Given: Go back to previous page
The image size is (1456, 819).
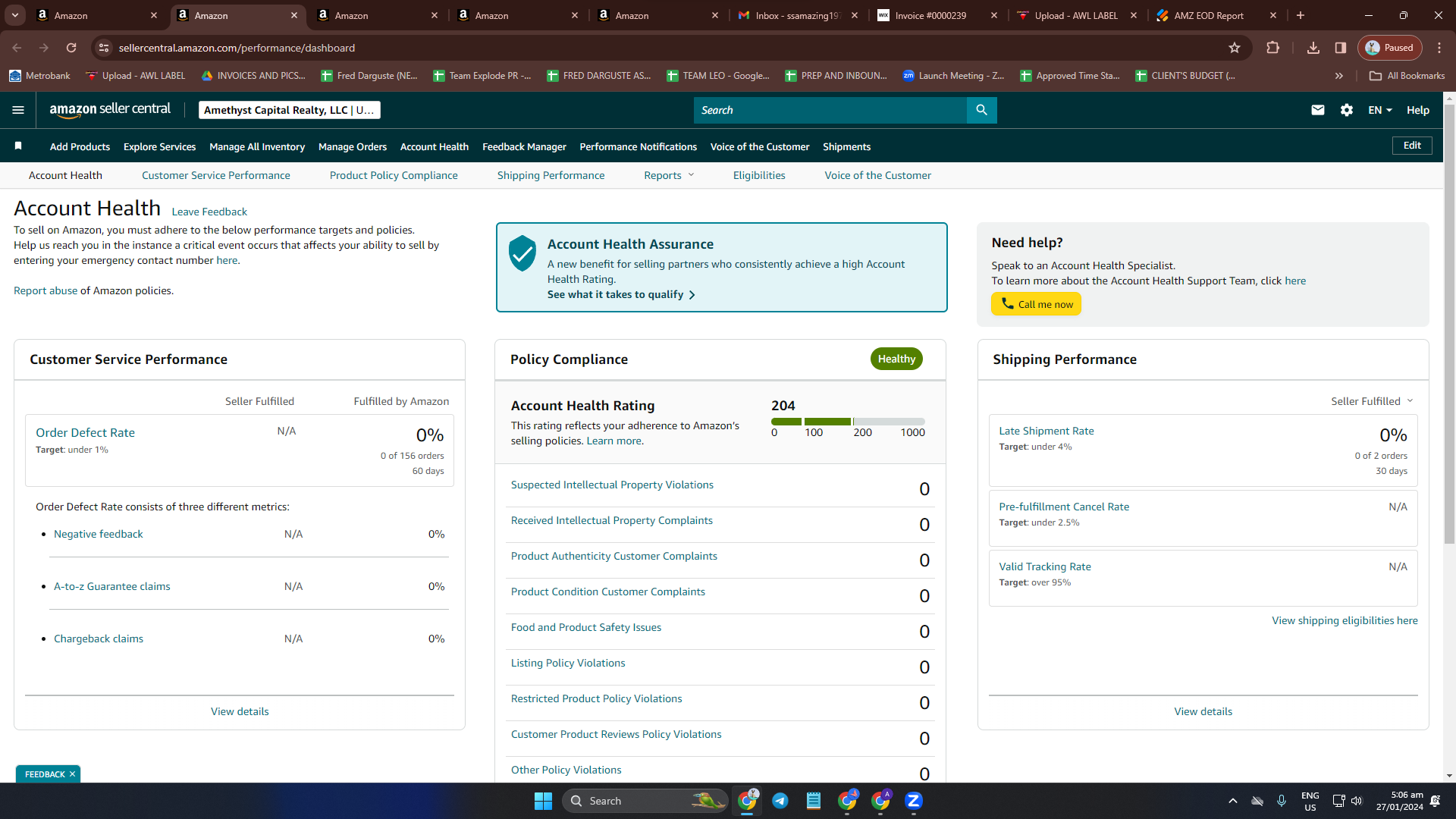Looking at the screenshot, I should pyautogui.click(x=17, y=48).
